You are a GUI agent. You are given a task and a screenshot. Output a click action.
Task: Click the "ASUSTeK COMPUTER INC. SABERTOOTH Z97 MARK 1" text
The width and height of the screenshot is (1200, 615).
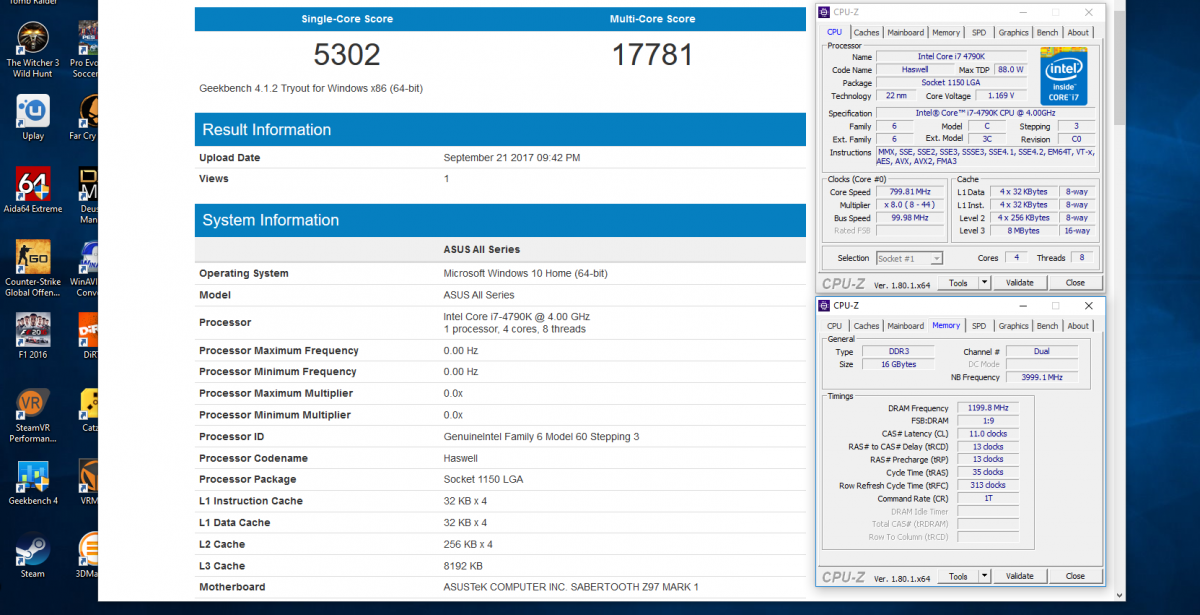tap(571, 587)
